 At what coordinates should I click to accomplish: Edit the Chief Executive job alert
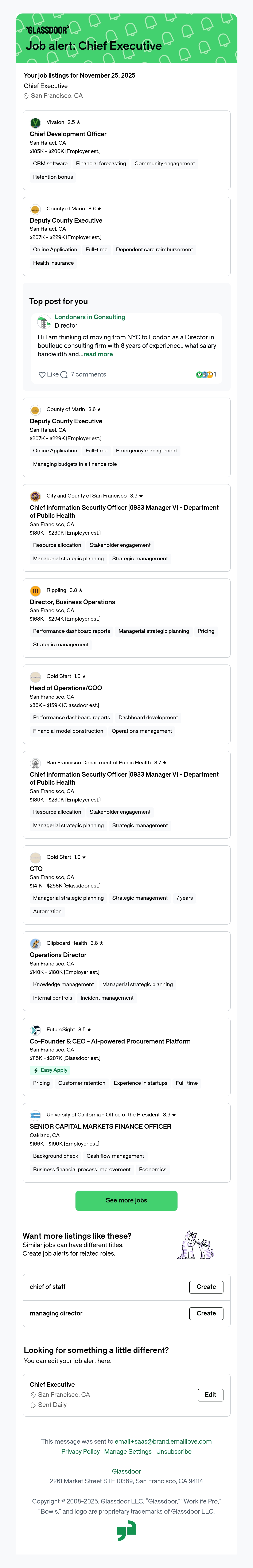[210, 1395]
